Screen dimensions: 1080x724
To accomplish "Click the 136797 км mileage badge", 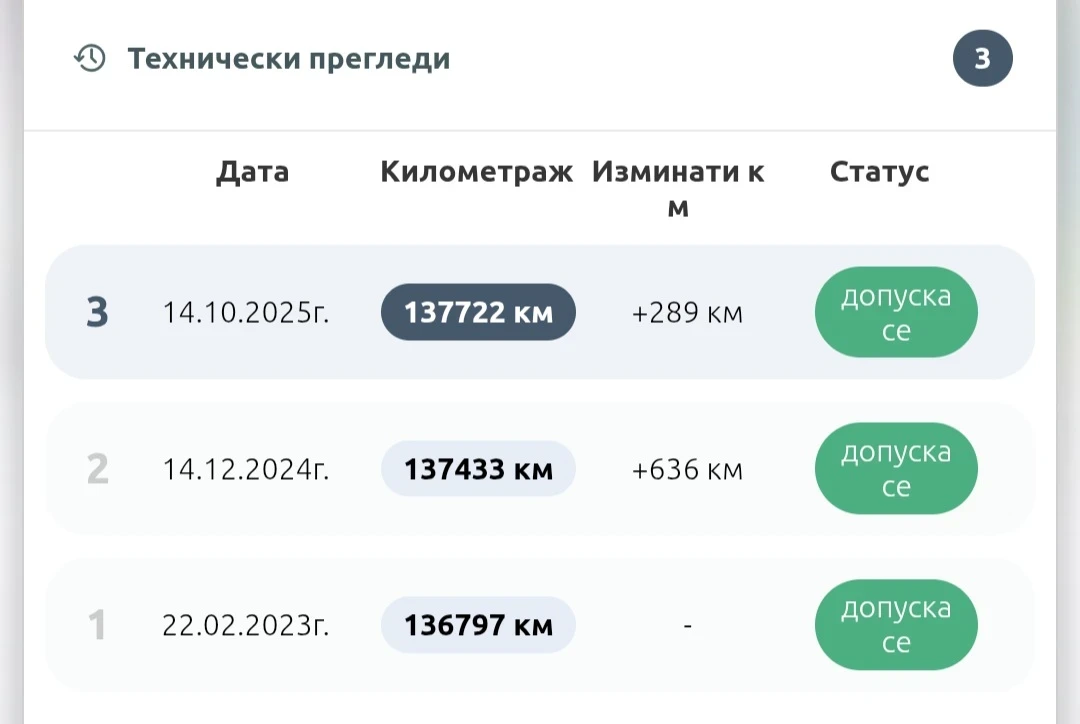I will 478,626.
